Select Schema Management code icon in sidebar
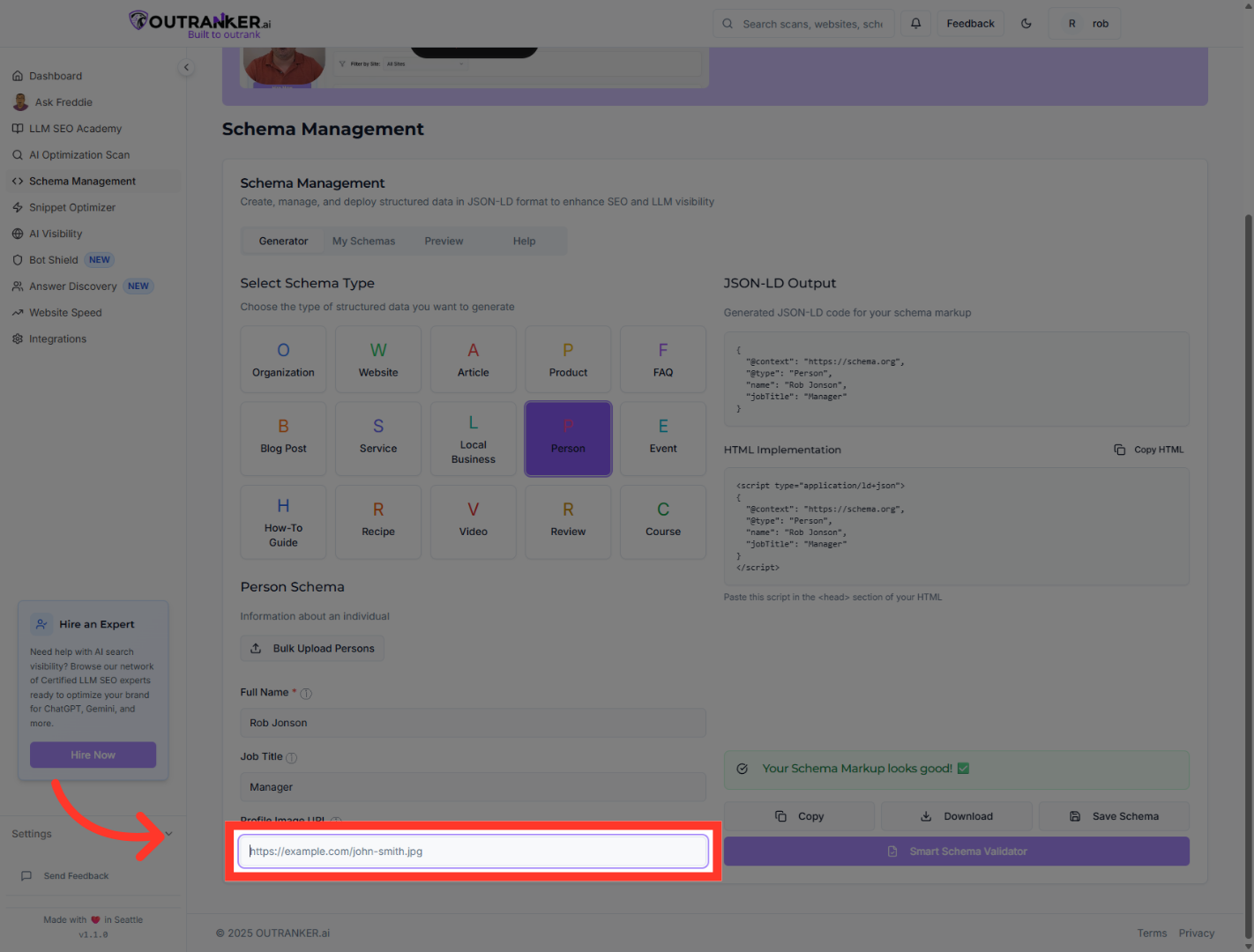Viewport: 1254px width, 952px height. (x=18, y=182)
